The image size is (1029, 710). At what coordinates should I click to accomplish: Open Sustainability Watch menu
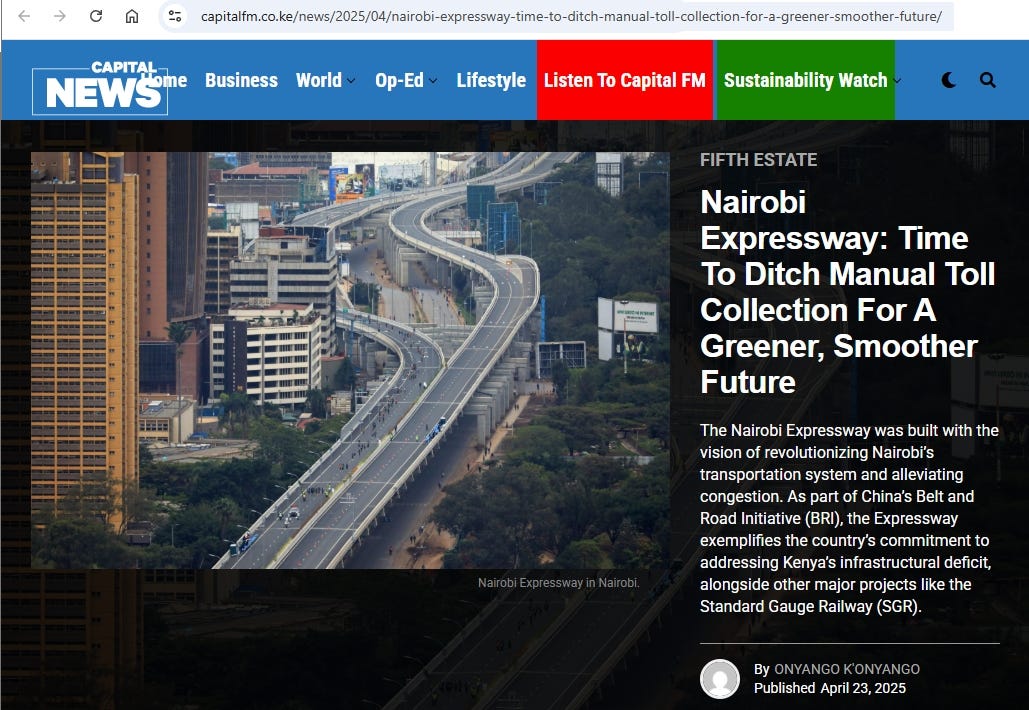(805, 80)
